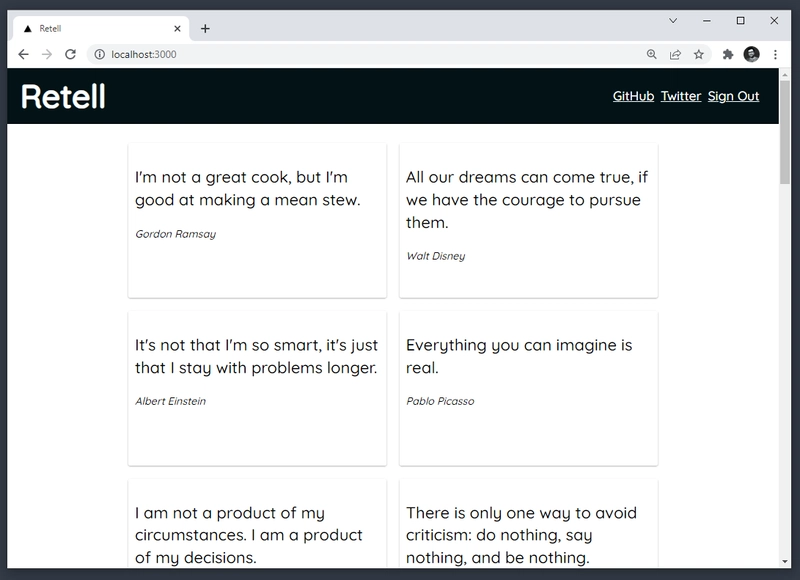Image resolution: width=800 pixels, height=580 pixels.
Task: Reload the page with refresh icon
Action: point(70,54)
